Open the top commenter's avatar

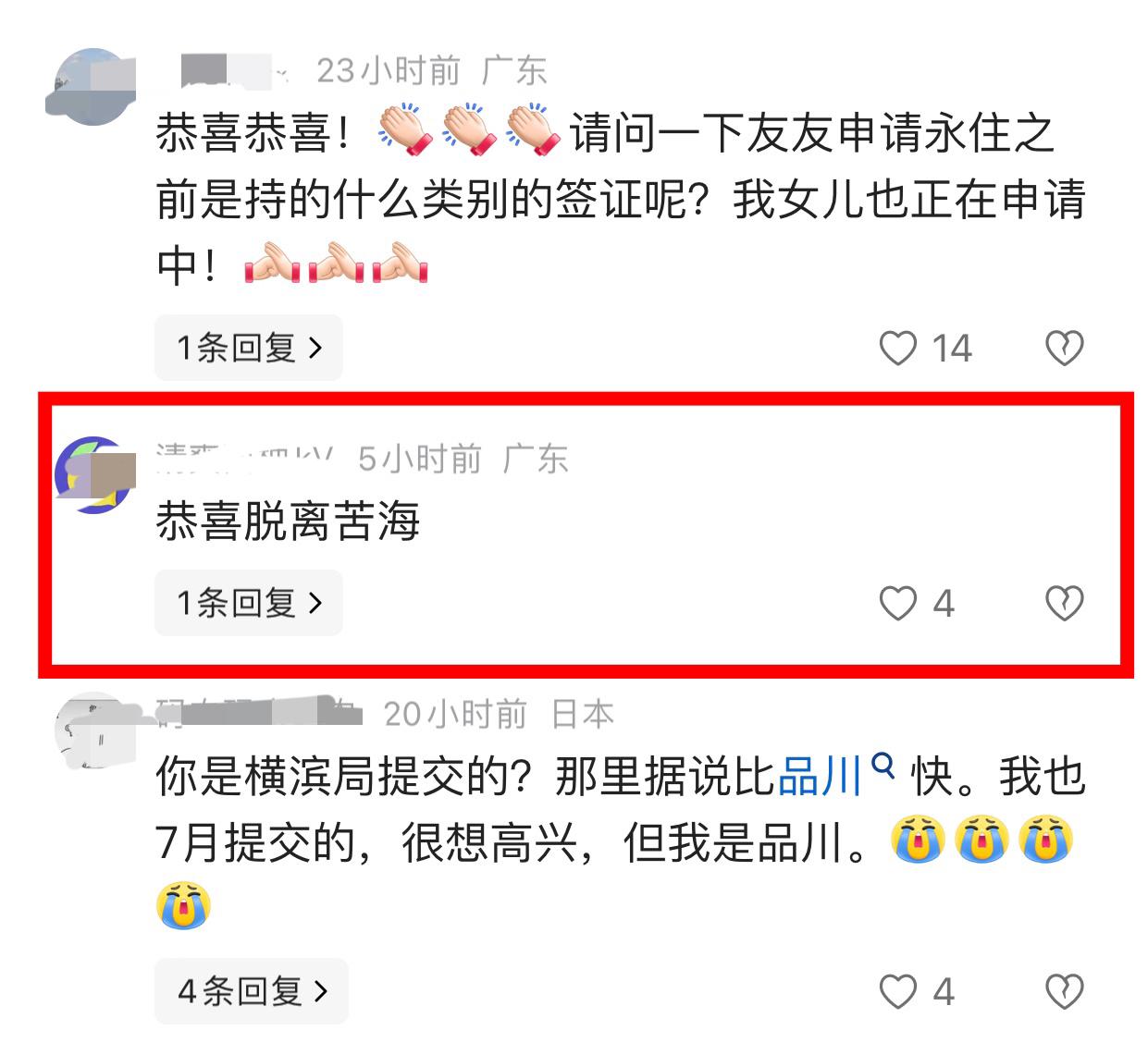(x=91, y=87)
